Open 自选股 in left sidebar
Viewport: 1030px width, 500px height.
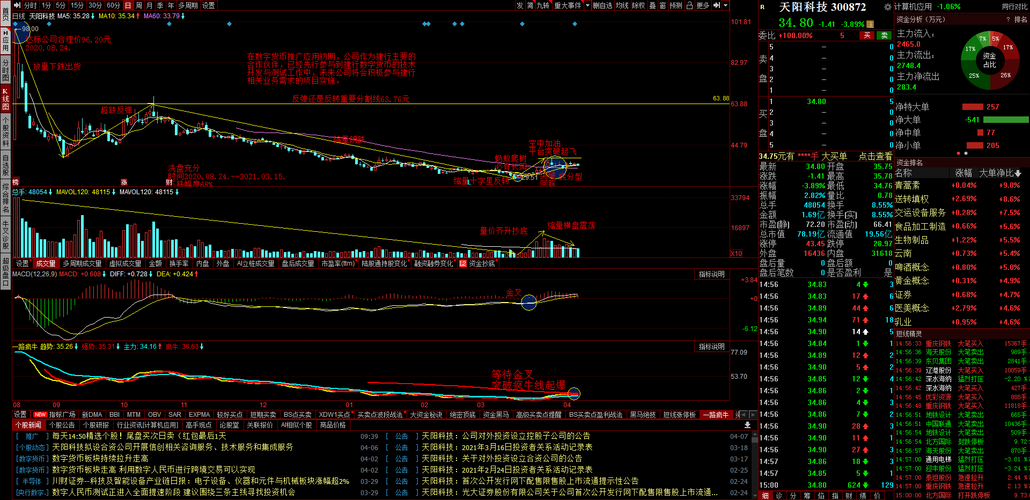point(5,166)
